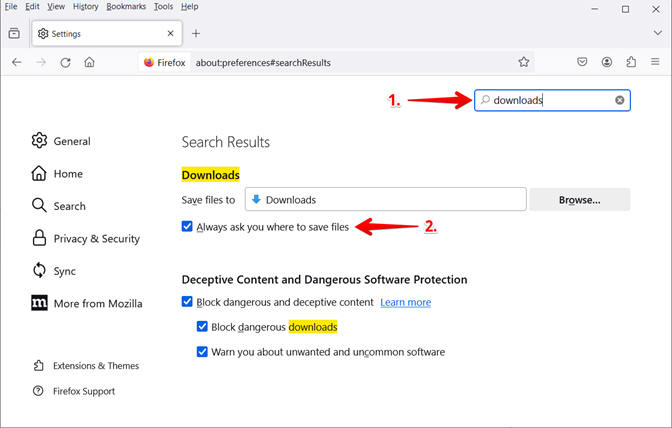Viewport: 672px width, 428px height.
Task: Open the application hamburger menu
Action: [655, 62]
